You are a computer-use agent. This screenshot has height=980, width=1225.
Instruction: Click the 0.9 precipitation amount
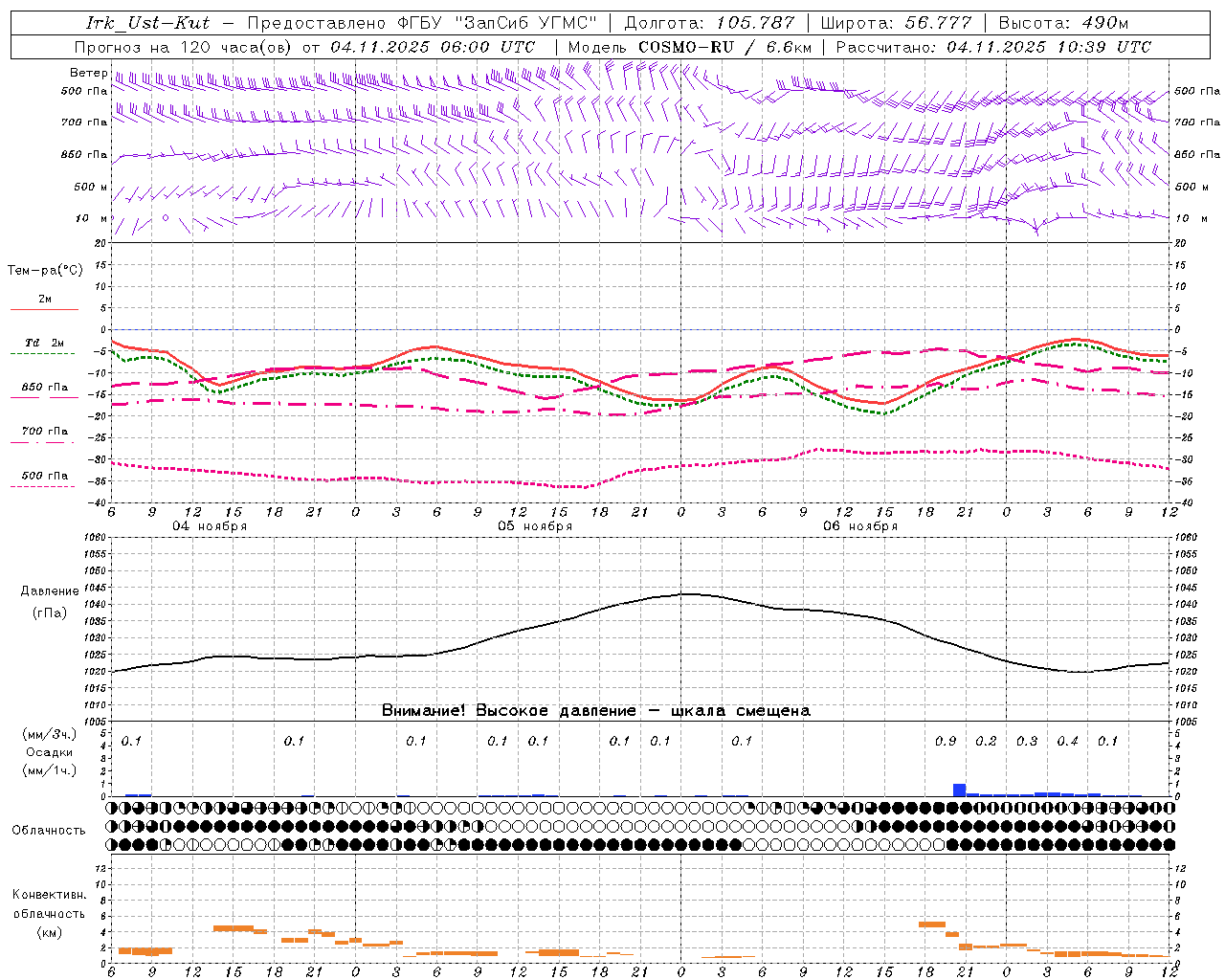(x=946, y=742)
